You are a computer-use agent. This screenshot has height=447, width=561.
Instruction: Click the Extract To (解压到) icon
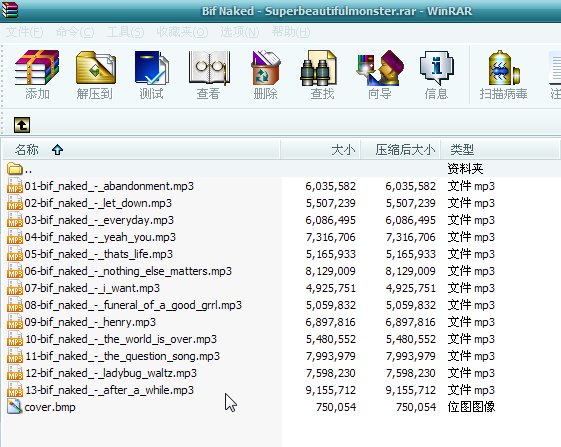click(x=96, y=68)
